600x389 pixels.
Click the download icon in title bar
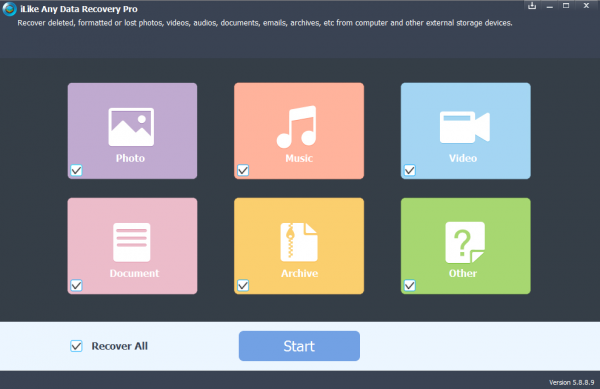tap(532, 6)
